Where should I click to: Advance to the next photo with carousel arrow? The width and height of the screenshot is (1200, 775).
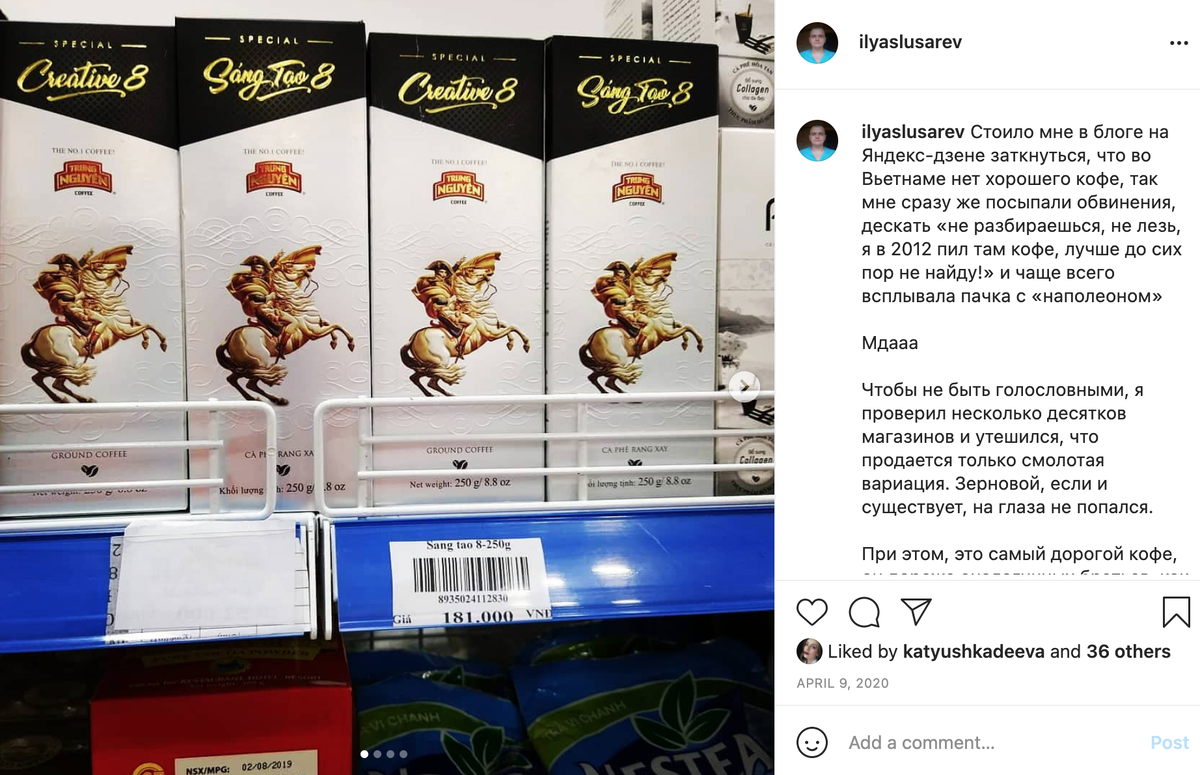pos(744,387)
